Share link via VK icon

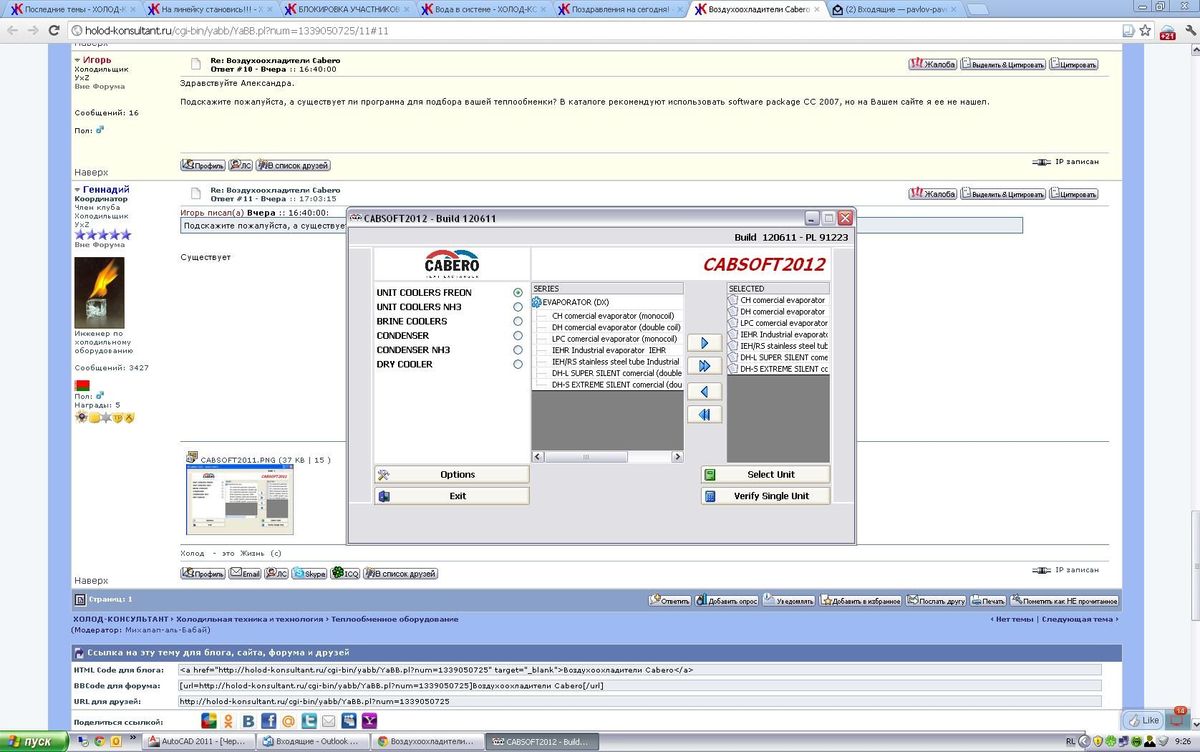[248, 721]
